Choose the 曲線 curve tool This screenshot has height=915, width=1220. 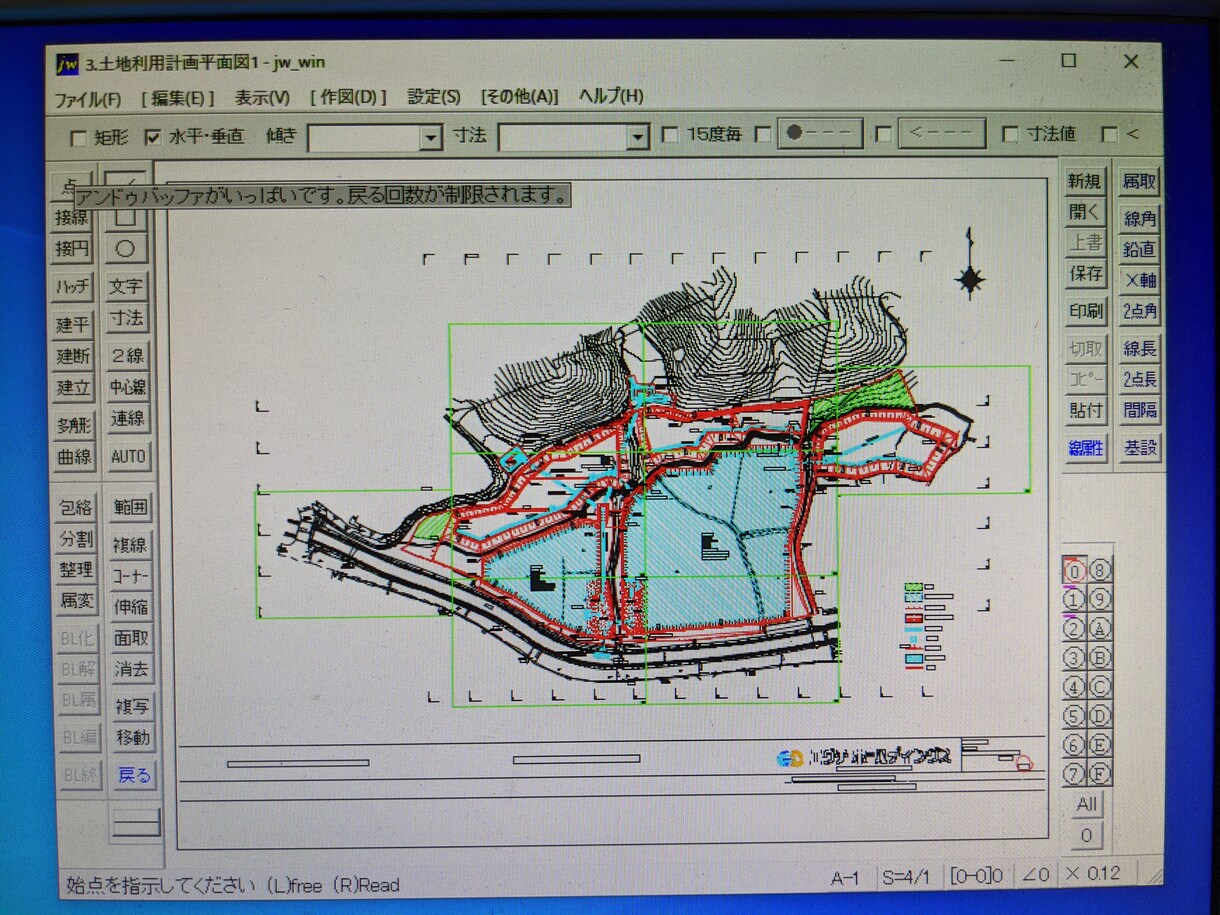point(73,457)
